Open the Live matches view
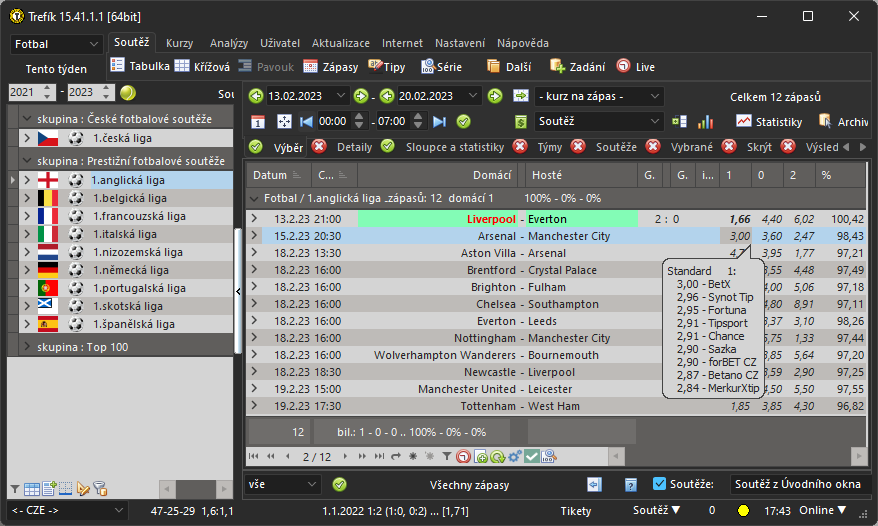This screenshot has height=526, width=878. pyautogui.click(x=636, y=67)
